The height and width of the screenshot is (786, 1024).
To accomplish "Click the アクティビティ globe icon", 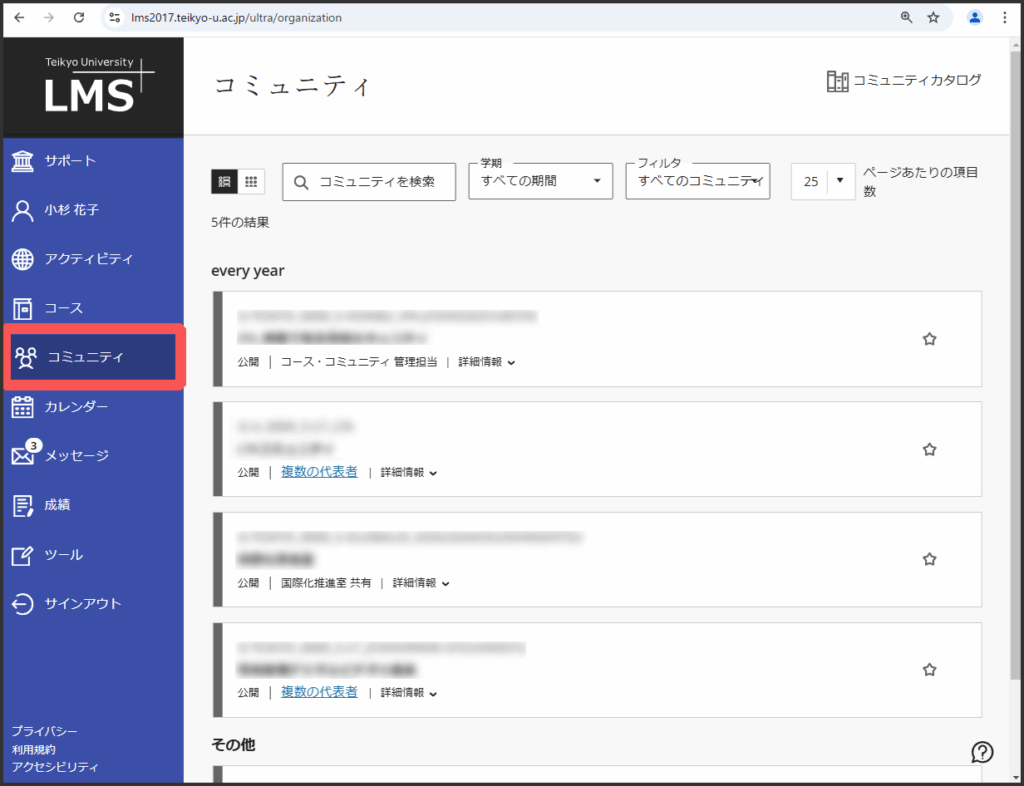I will (23, 259).
